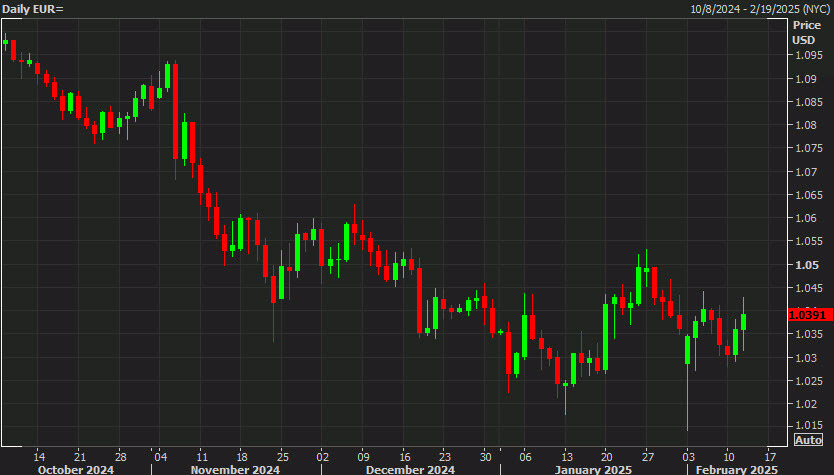Click the 1.08 price axis value
Viewport: 834px width, 475px height.
tap(806, 125)
